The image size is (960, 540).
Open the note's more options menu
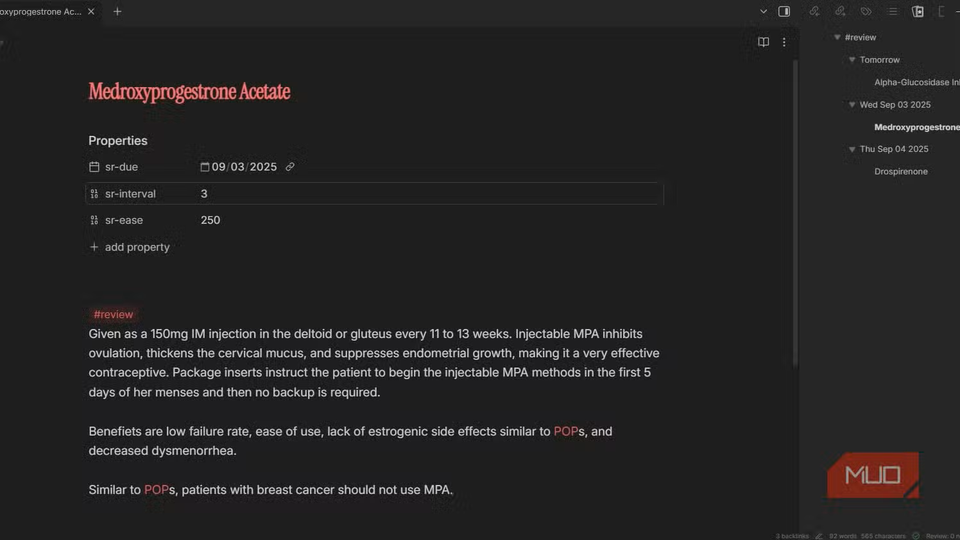click(784, 42)
